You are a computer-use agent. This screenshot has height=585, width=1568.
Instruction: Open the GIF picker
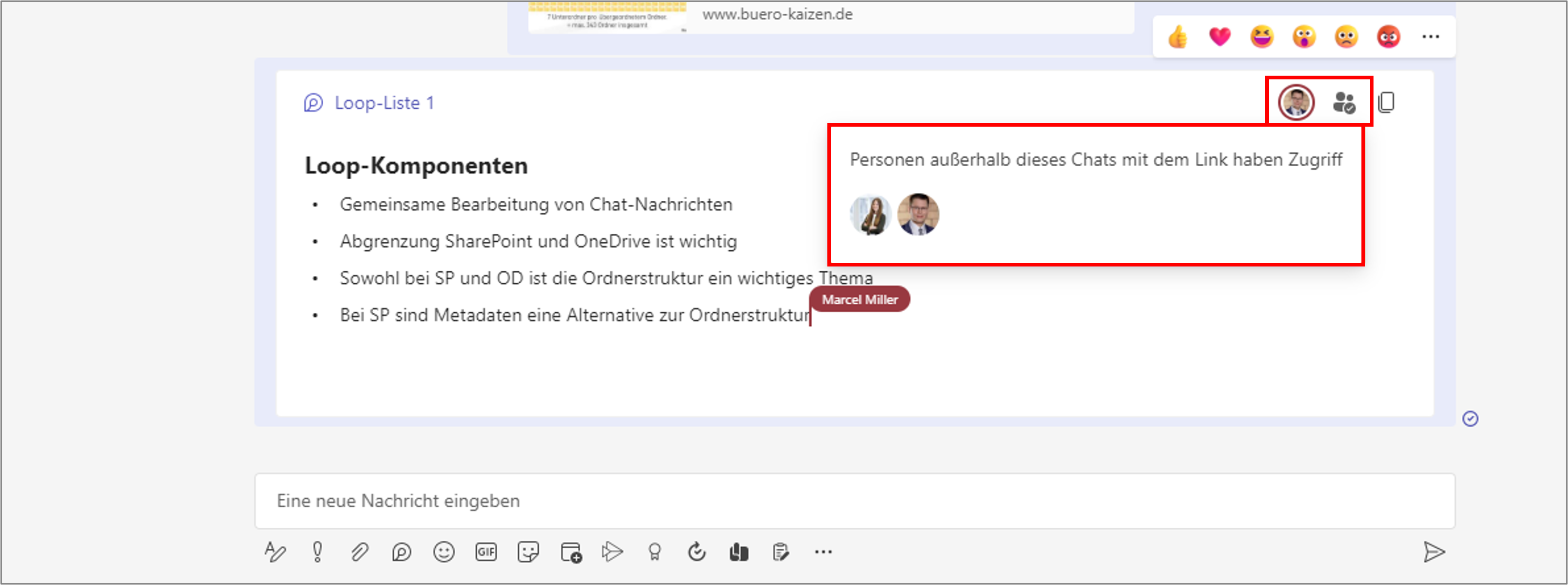[486, 552]
